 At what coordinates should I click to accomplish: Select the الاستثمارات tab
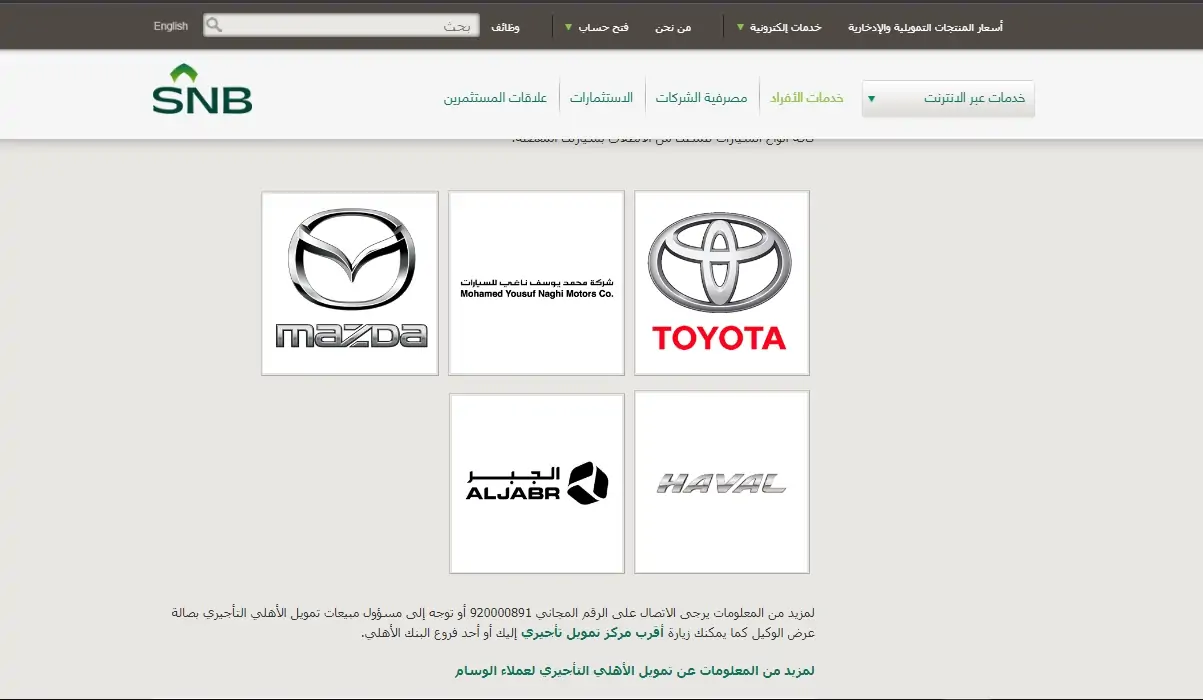602,98
